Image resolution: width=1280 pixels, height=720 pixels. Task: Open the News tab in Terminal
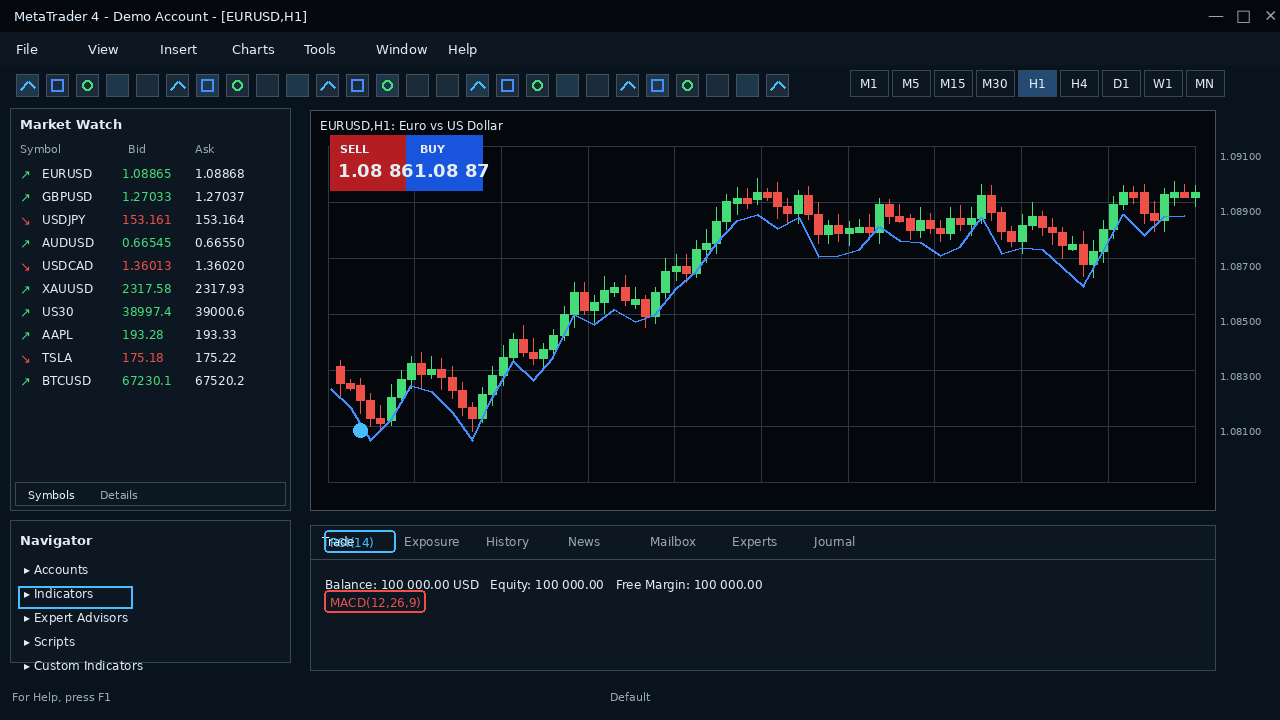[x=584, y=542]
